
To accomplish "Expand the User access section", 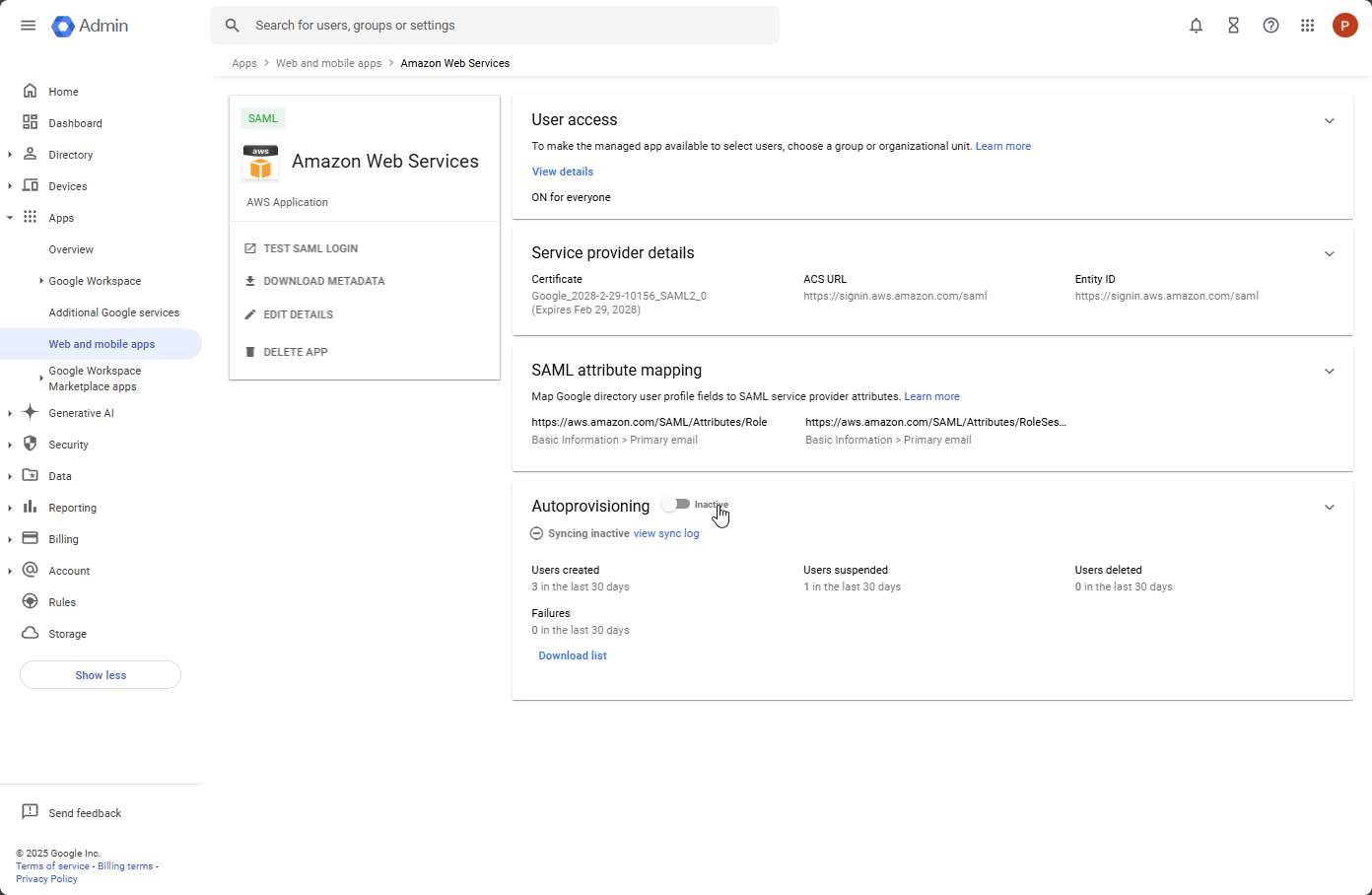I will pyautogui.click(x=1329, y=121).
